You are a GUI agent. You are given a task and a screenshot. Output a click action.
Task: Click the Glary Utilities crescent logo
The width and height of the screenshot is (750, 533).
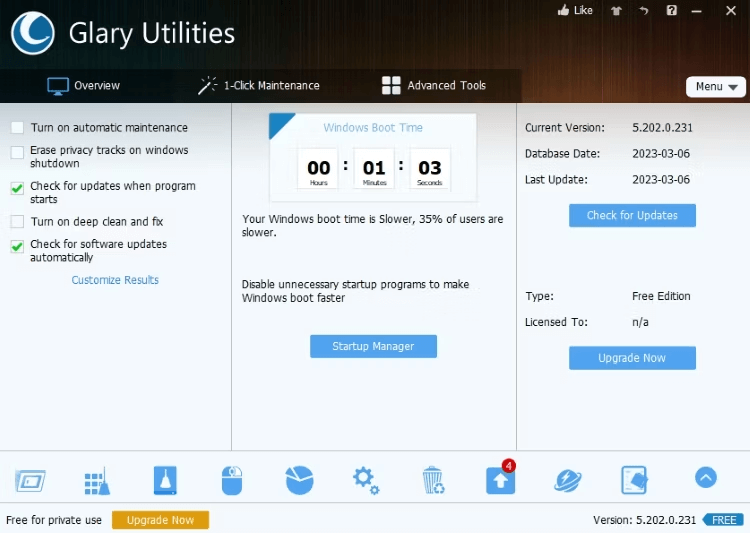tap(33, 33)
